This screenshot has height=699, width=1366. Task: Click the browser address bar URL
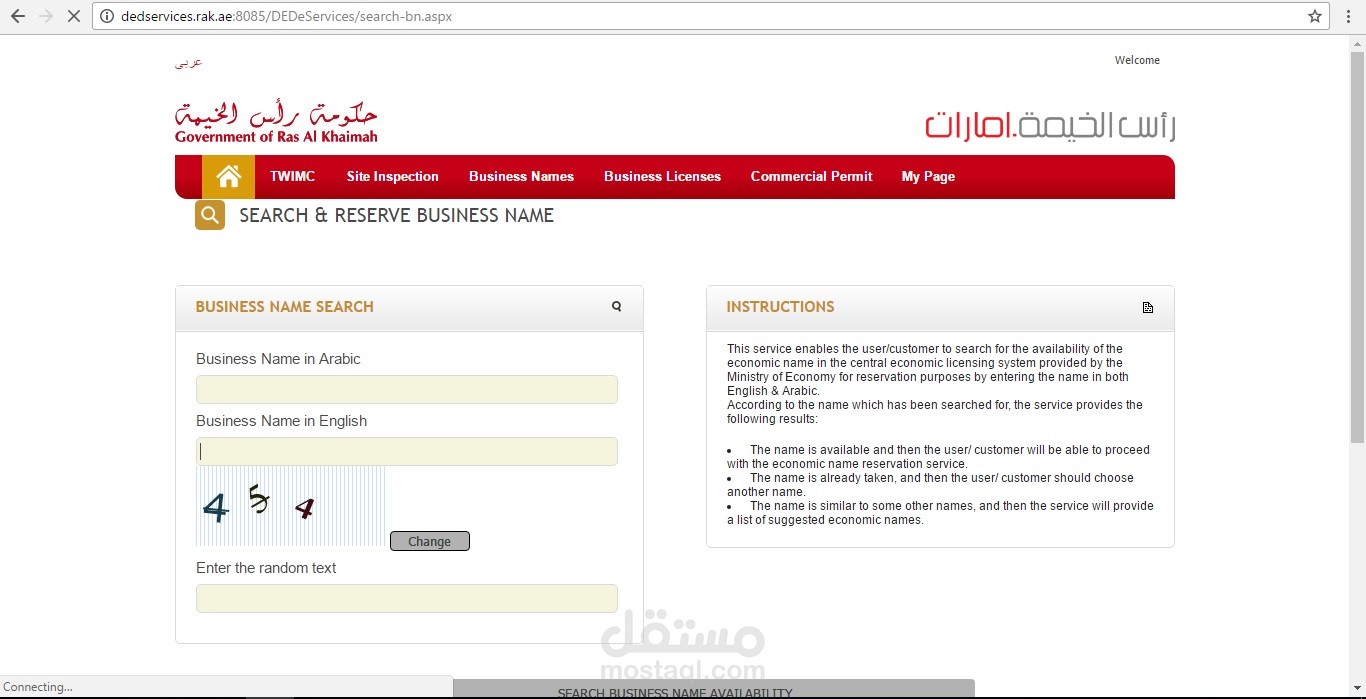[286, 16]
